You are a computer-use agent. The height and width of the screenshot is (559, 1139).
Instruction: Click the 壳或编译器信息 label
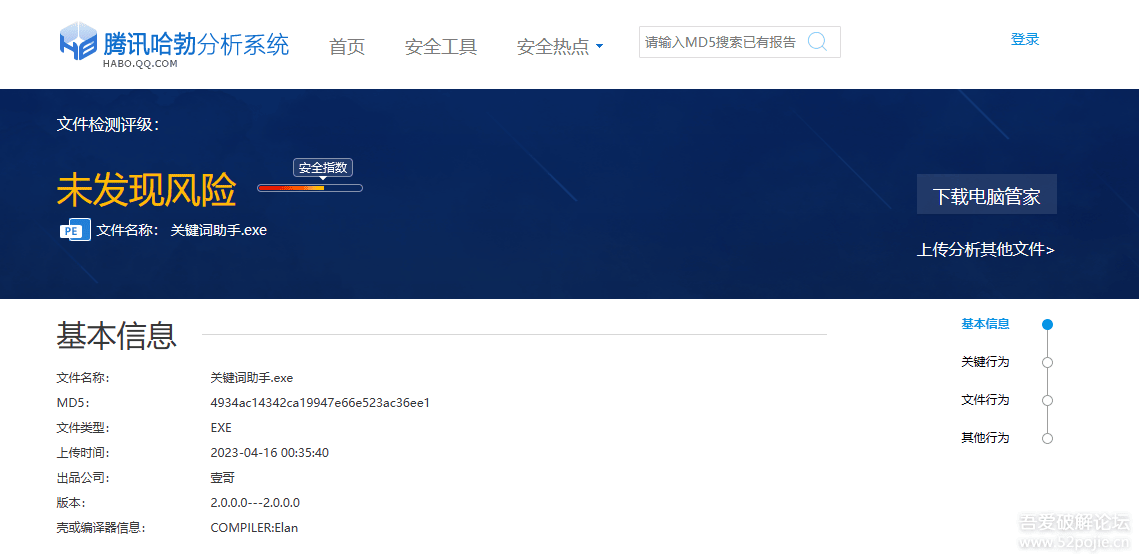coord(101,528)
